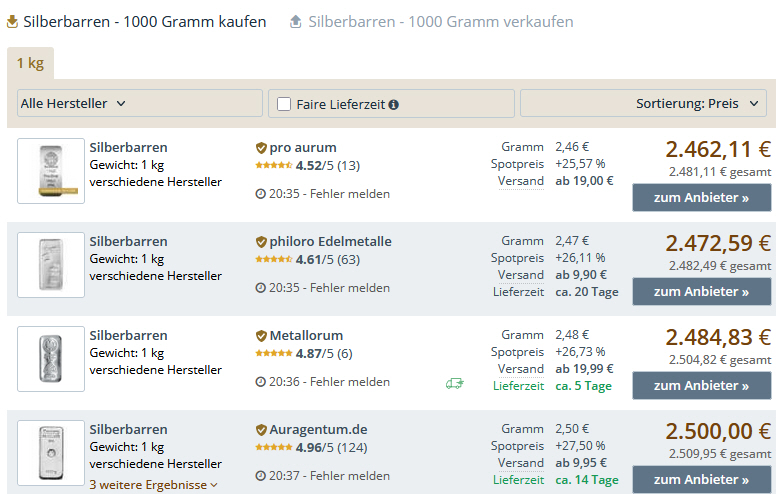This screenshot has width=776, height=494.
Task: Expand 3 weitere Ergebnisse
Action: tap(153, 485)
